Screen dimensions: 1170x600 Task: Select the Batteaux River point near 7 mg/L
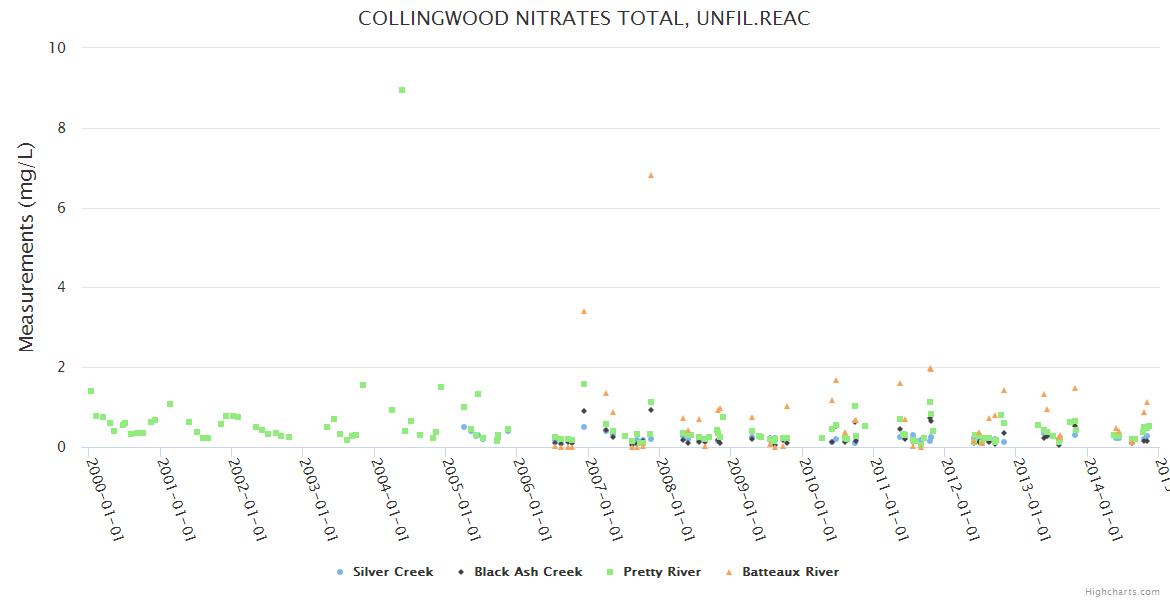(651, 175)
